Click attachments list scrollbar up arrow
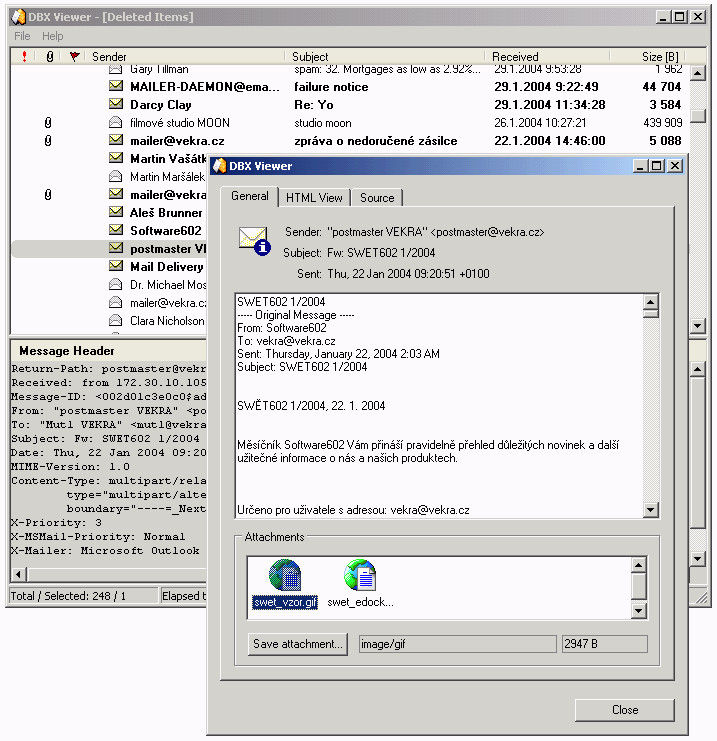Image resolution: width=717 pixels, height=741 pixels. [639, 565]
